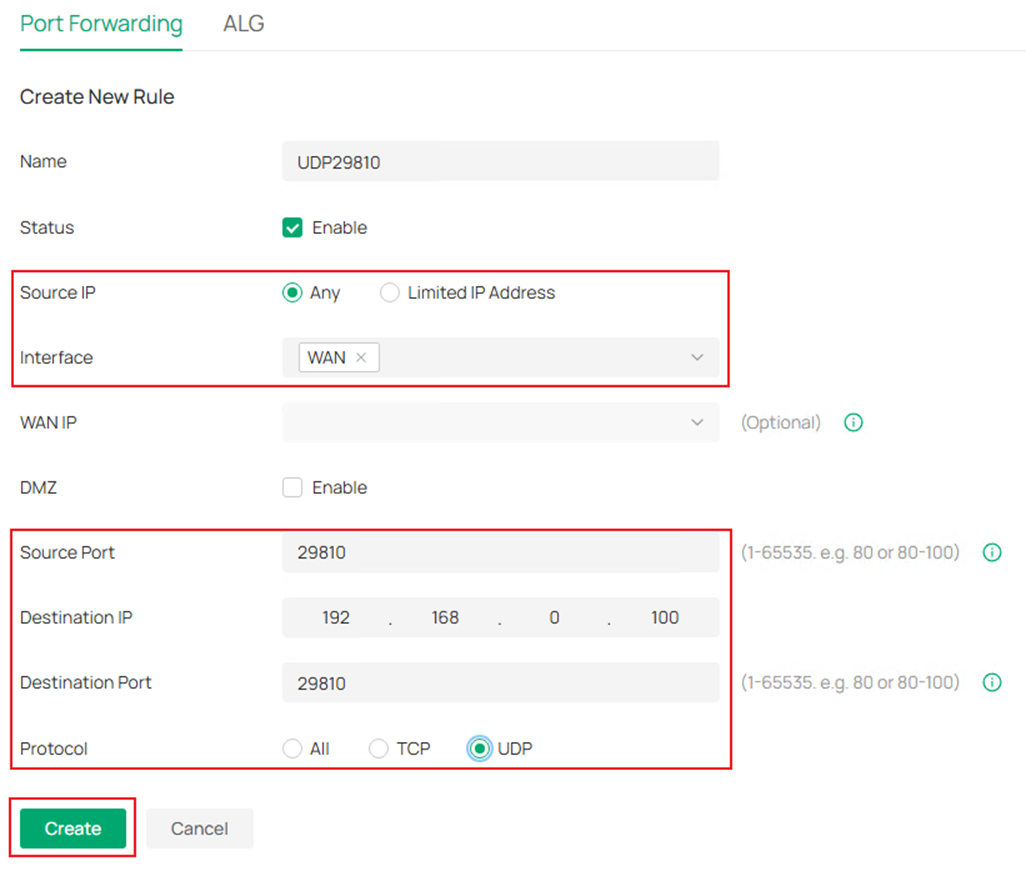Select the Port Forwarding tab
This screenshot has height=871, width=1026.
pyautogui.click(x=100, y=24)
